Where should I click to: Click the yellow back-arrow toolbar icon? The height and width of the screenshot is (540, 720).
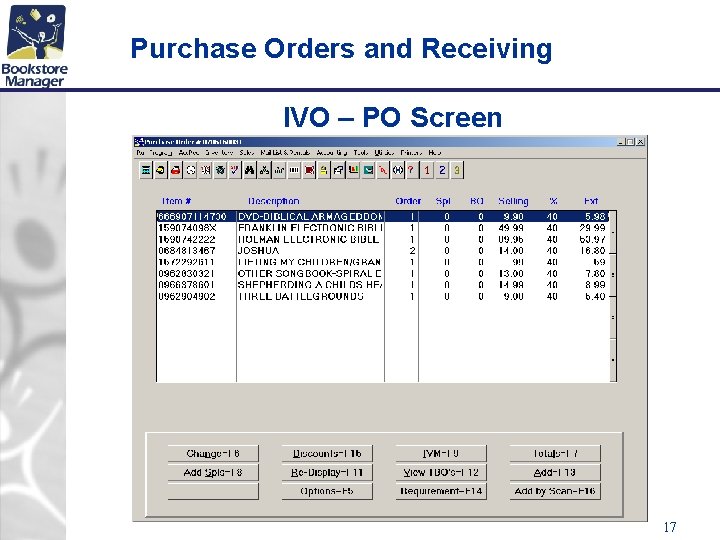pyautogui.click(x=160, y=170)
